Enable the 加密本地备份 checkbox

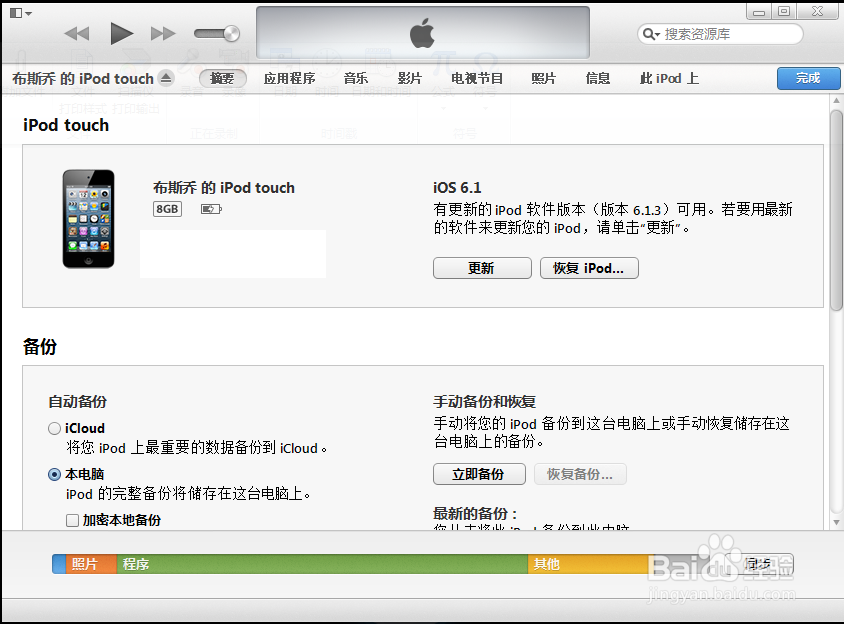click(x=72, y=520)
